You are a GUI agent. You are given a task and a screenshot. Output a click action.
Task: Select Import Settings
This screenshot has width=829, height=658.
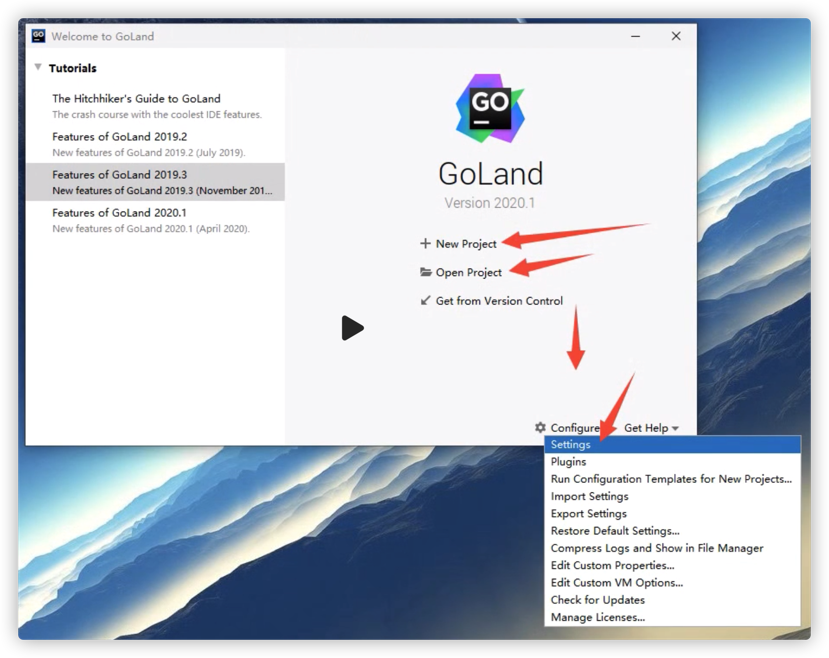pyautogui.click(x=673, y=496)
